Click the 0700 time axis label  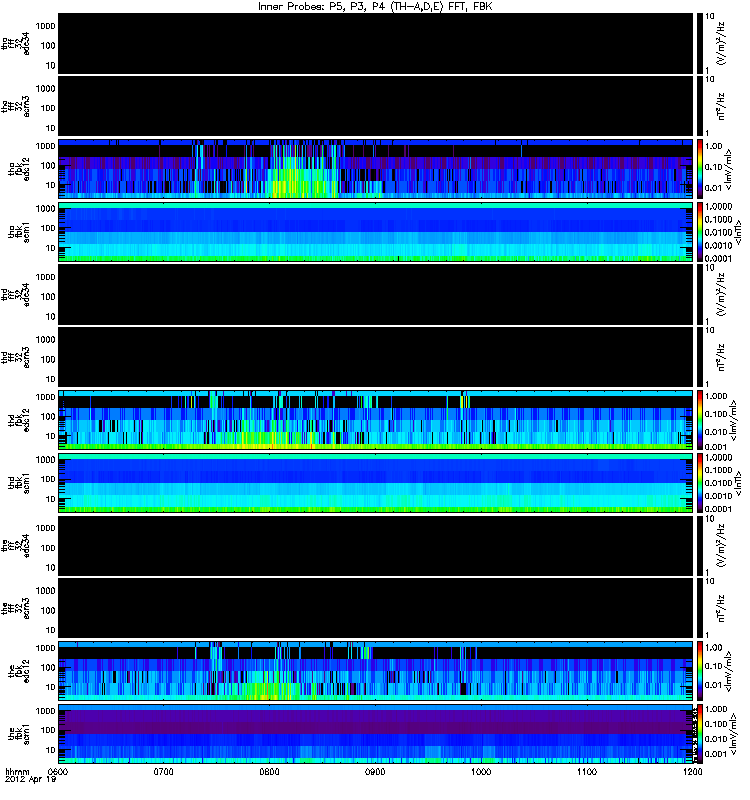point(163,771)
